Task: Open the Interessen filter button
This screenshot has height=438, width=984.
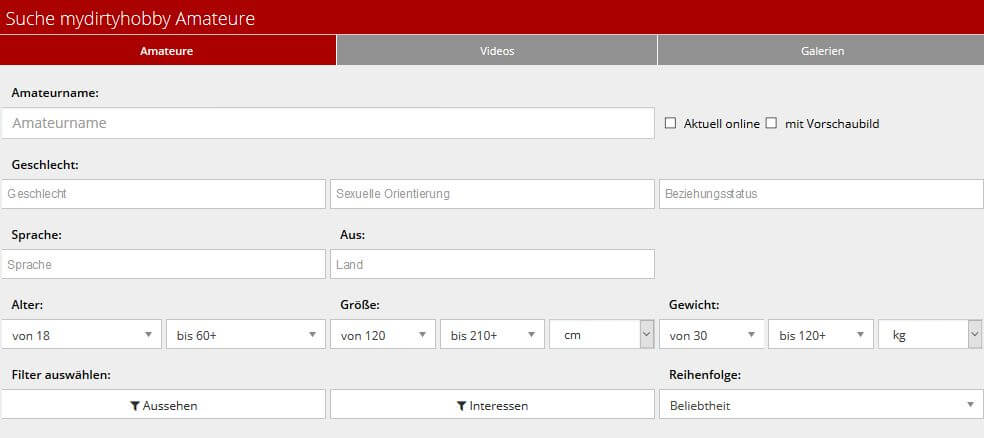Action: [x=492, y=405]
